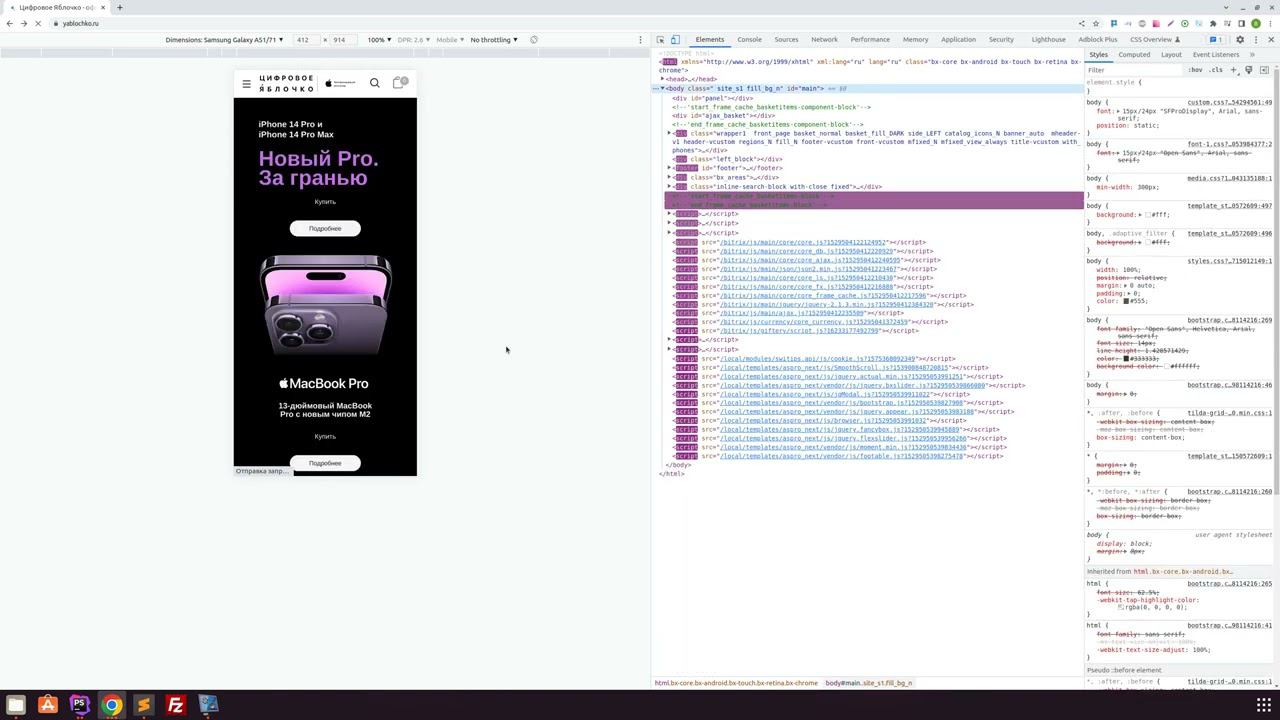
Task: Click the inspect element picker icon
Action: click(x=660, y=40)
